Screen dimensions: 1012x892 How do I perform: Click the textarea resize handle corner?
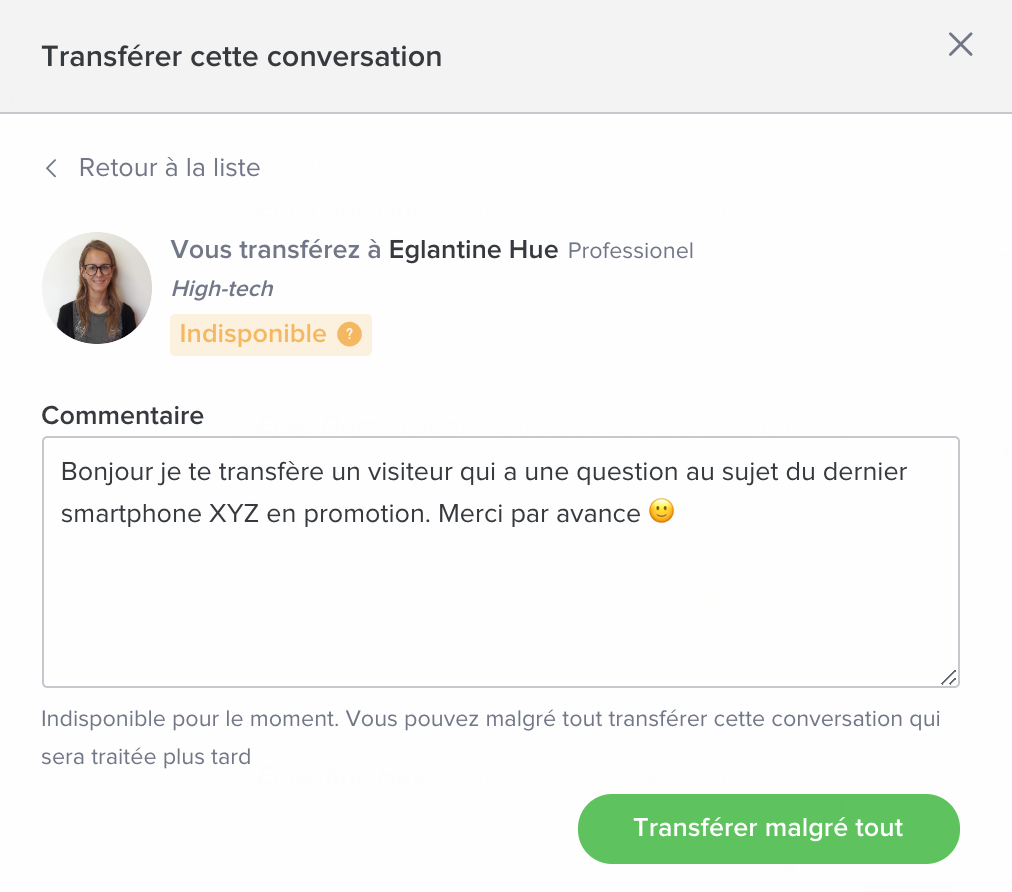949,677
